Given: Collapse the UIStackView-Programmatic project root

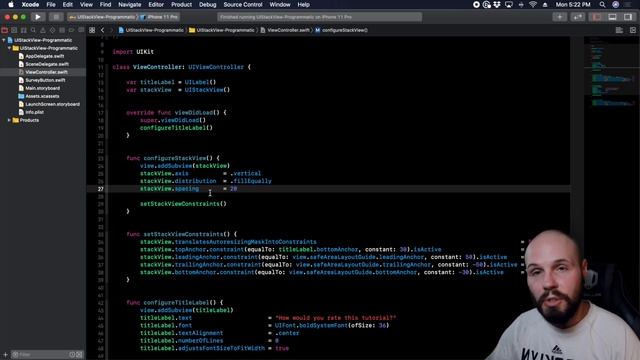Looking at the screenshot, I should tap(4, 40).
